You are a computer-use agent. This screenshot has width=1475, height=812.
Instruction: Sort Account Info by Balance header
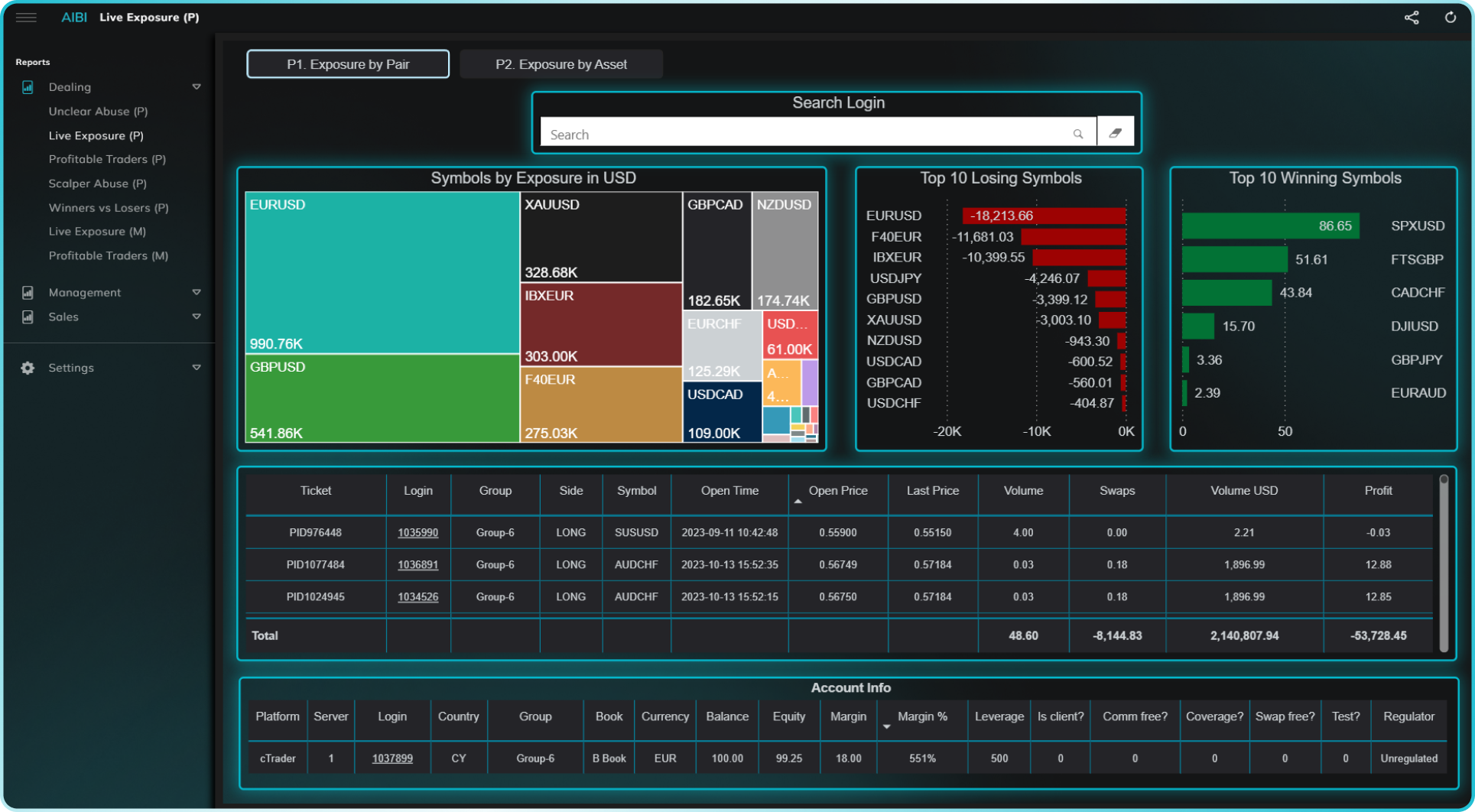click(x=727, y=716)
